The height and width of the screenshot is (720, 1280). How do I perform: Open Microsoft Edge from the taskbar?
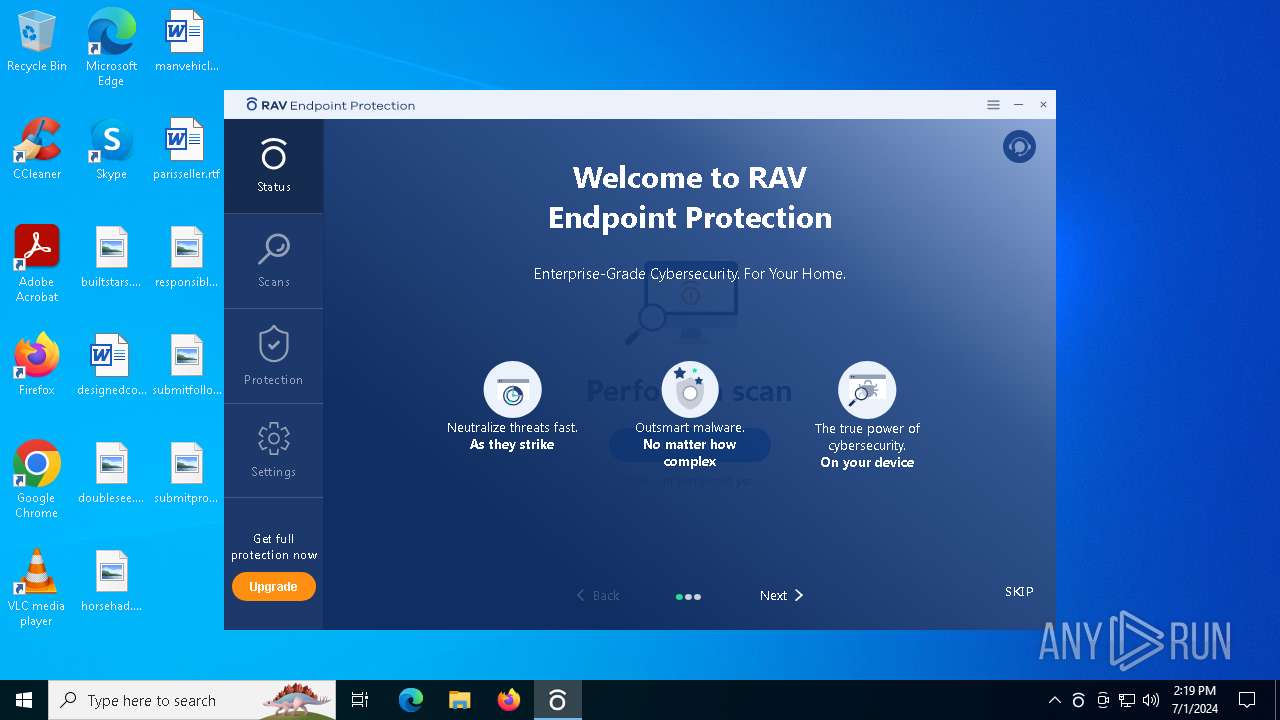coord(411,700)
